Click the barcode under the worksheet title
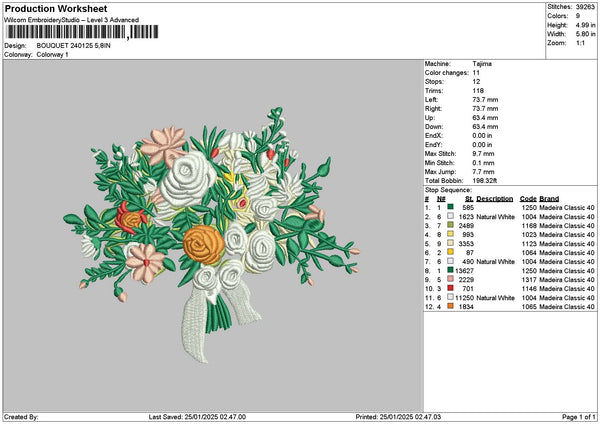This screenshot has height=424, width=600. pos(82,32)
